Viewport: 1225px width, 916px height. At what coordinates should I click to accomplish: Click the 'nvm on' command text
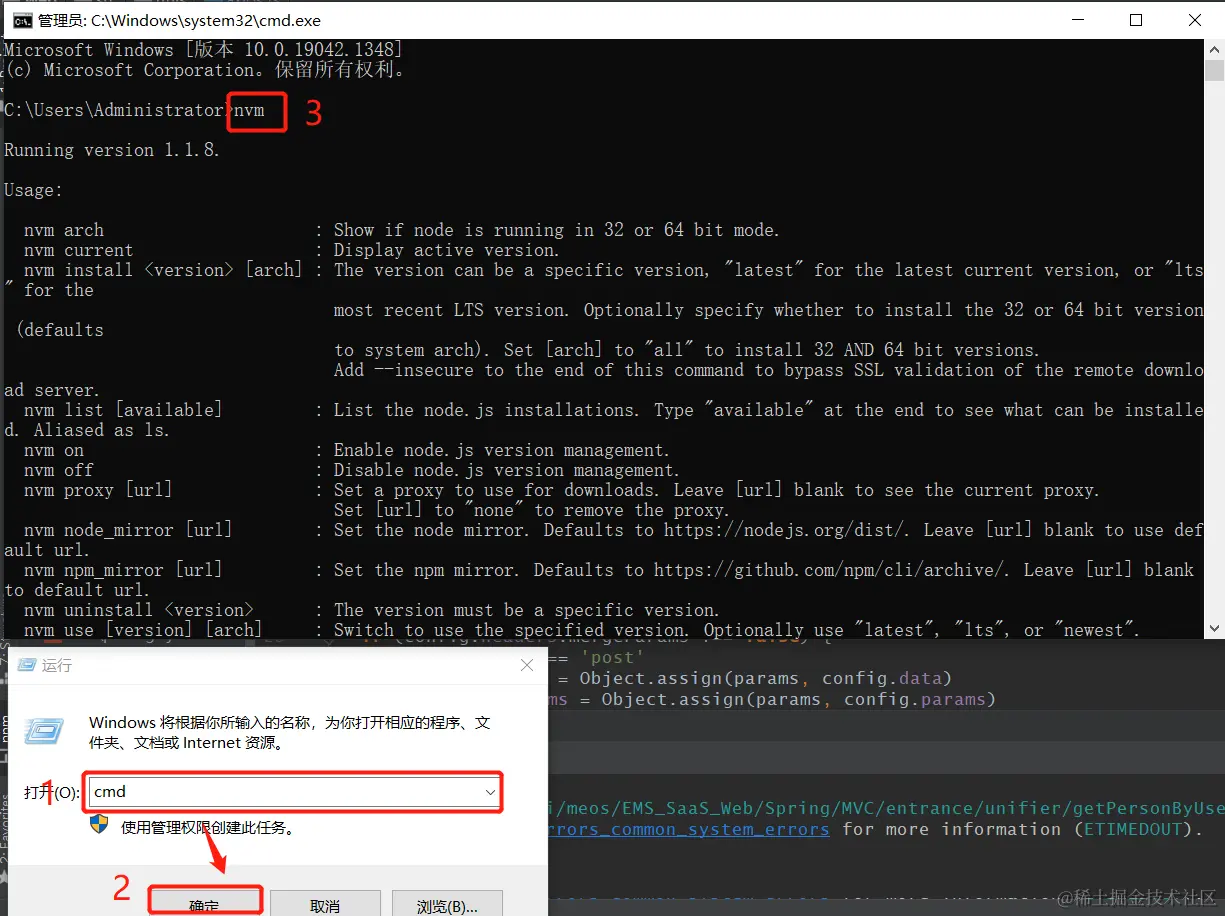[x=54, y=450]
